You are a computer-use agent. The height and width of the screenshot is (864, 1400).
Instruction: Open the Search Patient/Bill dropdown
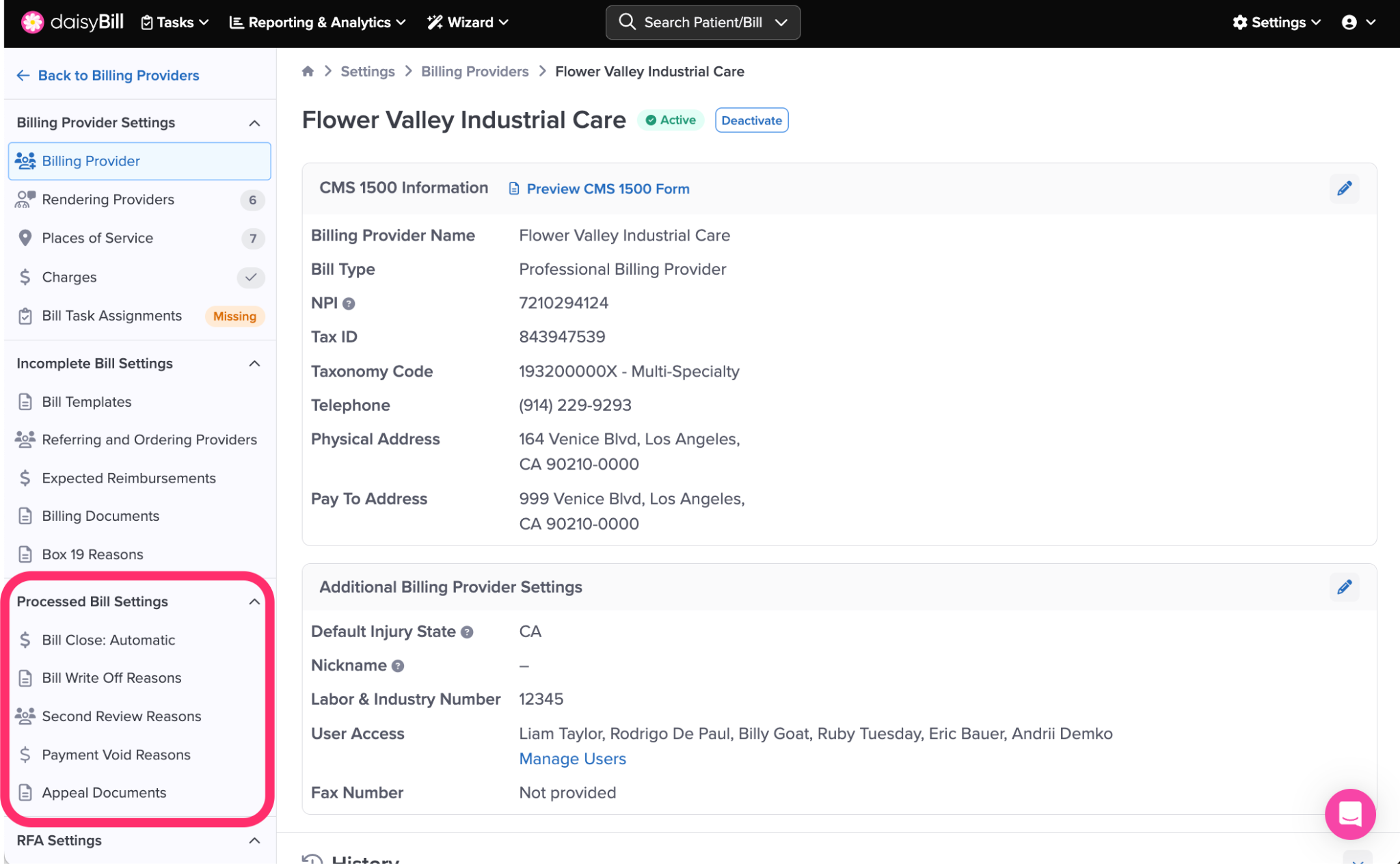click(703, 23)
